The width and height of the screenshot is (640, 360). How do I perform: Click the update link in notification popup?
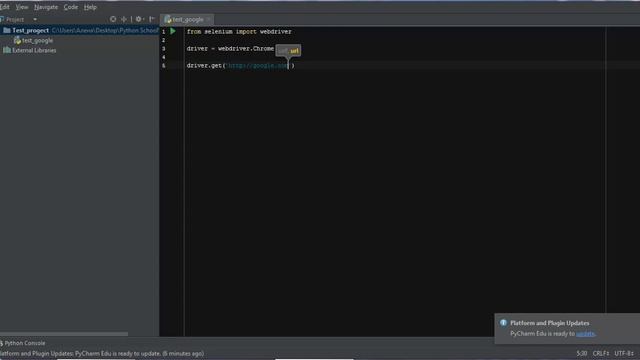tap(585, 333)
